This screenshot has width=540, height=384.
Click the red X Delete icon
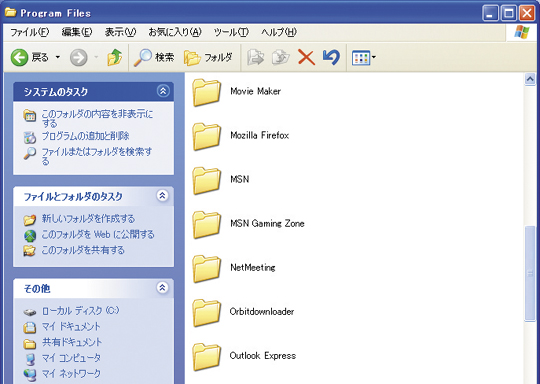tap(307, 57)
